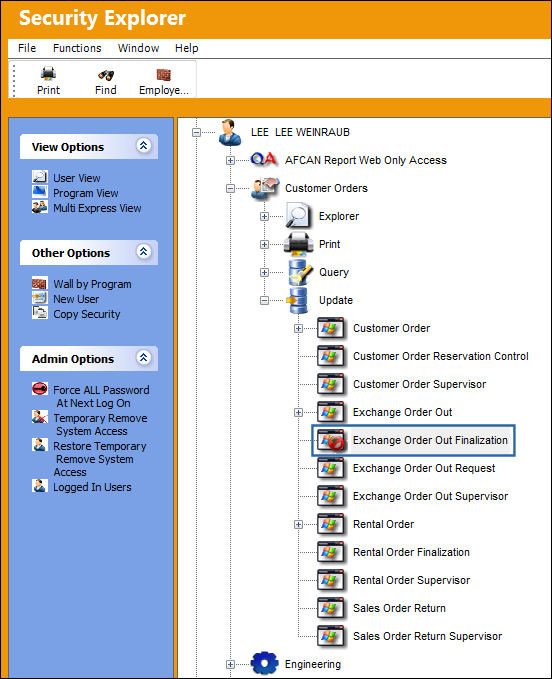Open the Functions menu
The height and width of the screenshot is (679, 552).
tap(77, 48)
